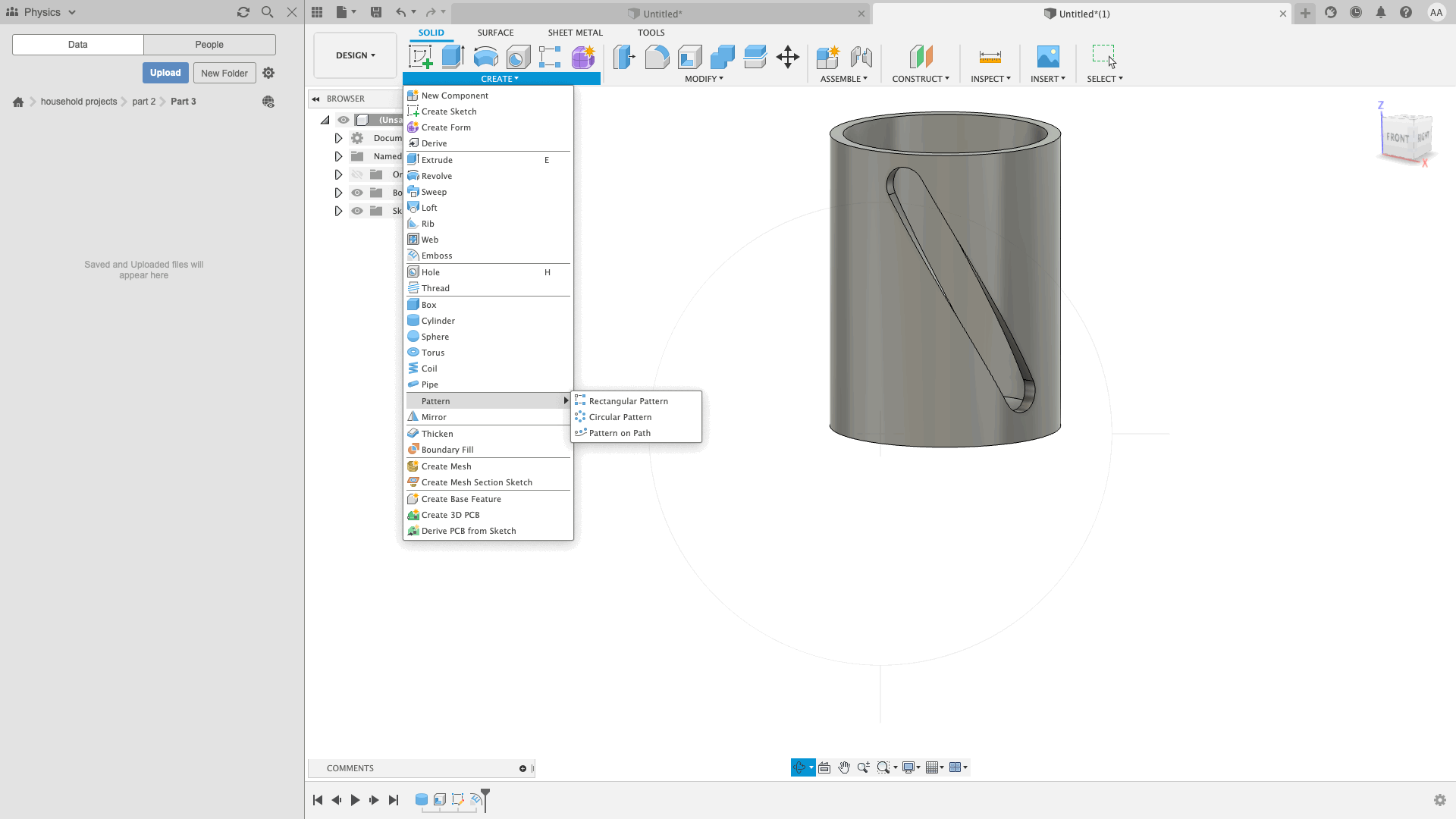Click the timeline end marker
The image size is (1456, 819).
485,795
